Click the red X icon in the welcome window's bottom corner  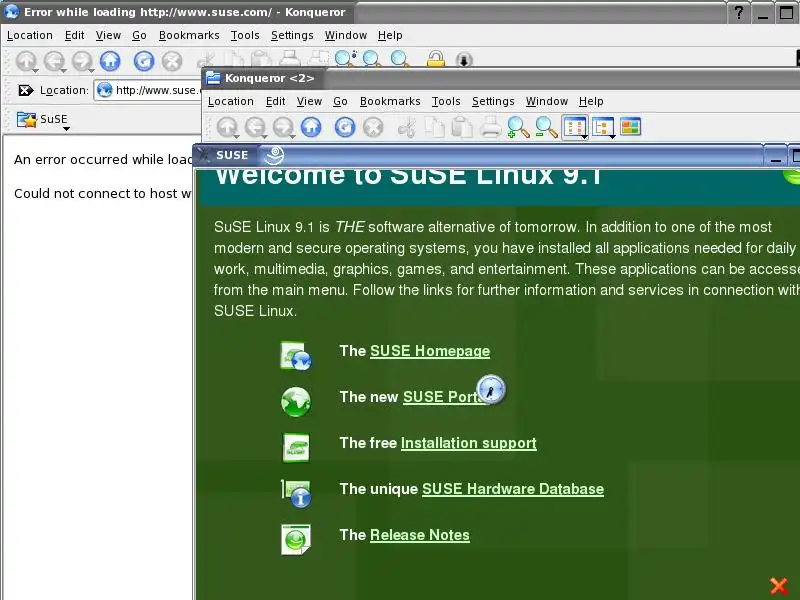tap(779, 587)
